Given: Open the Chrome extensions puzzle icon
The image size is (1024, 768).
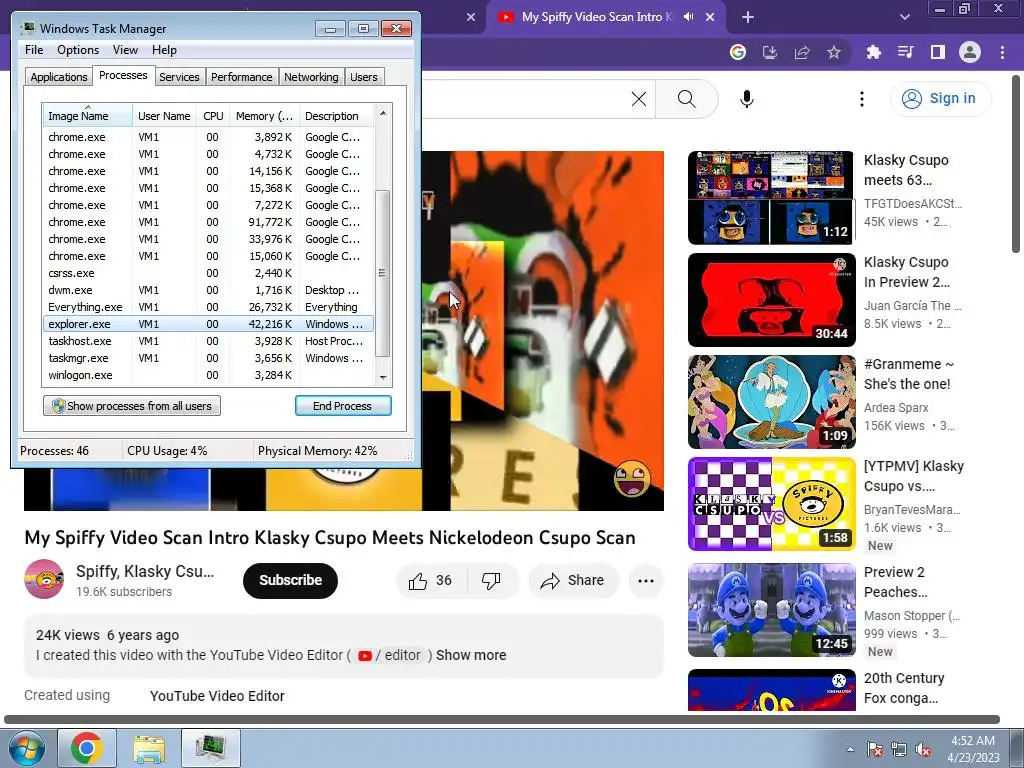Looking at the screenshot, I should pyautogui.click(x=873, y=52).
